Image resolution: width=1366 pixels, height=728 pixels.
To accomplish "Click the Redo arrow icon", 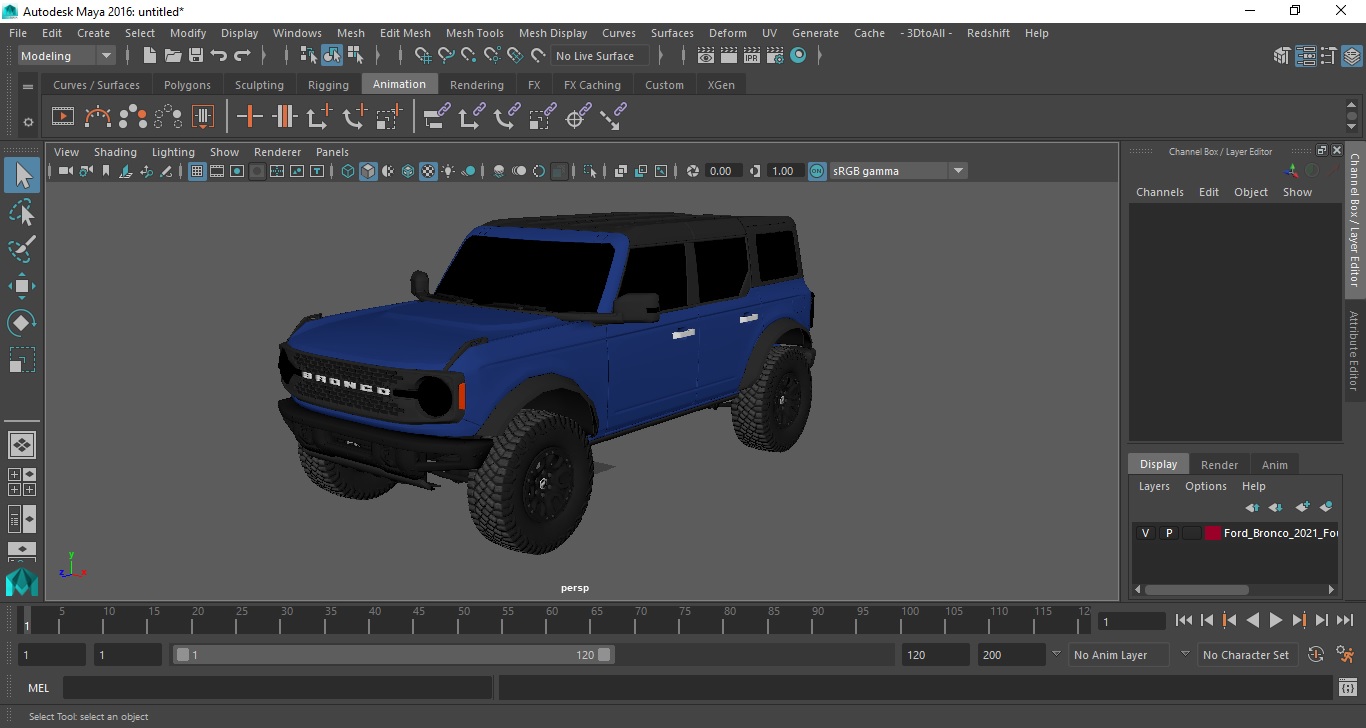I will (242, 56).
